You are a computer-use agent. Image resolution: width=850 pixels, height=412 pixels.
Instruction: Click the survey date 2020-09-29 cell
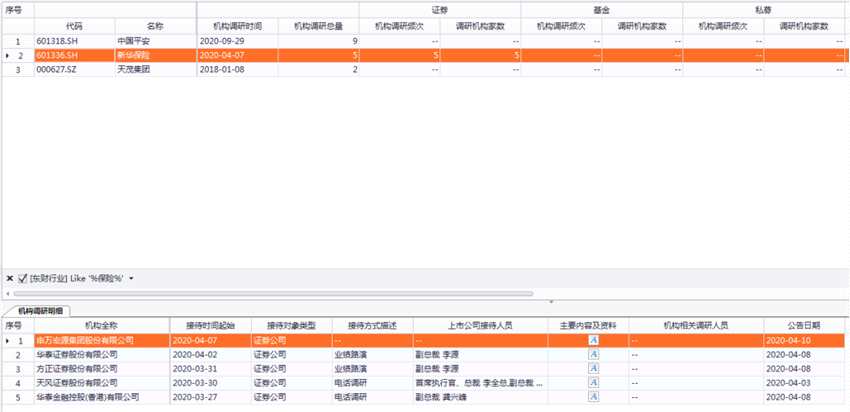click(238, 41)
